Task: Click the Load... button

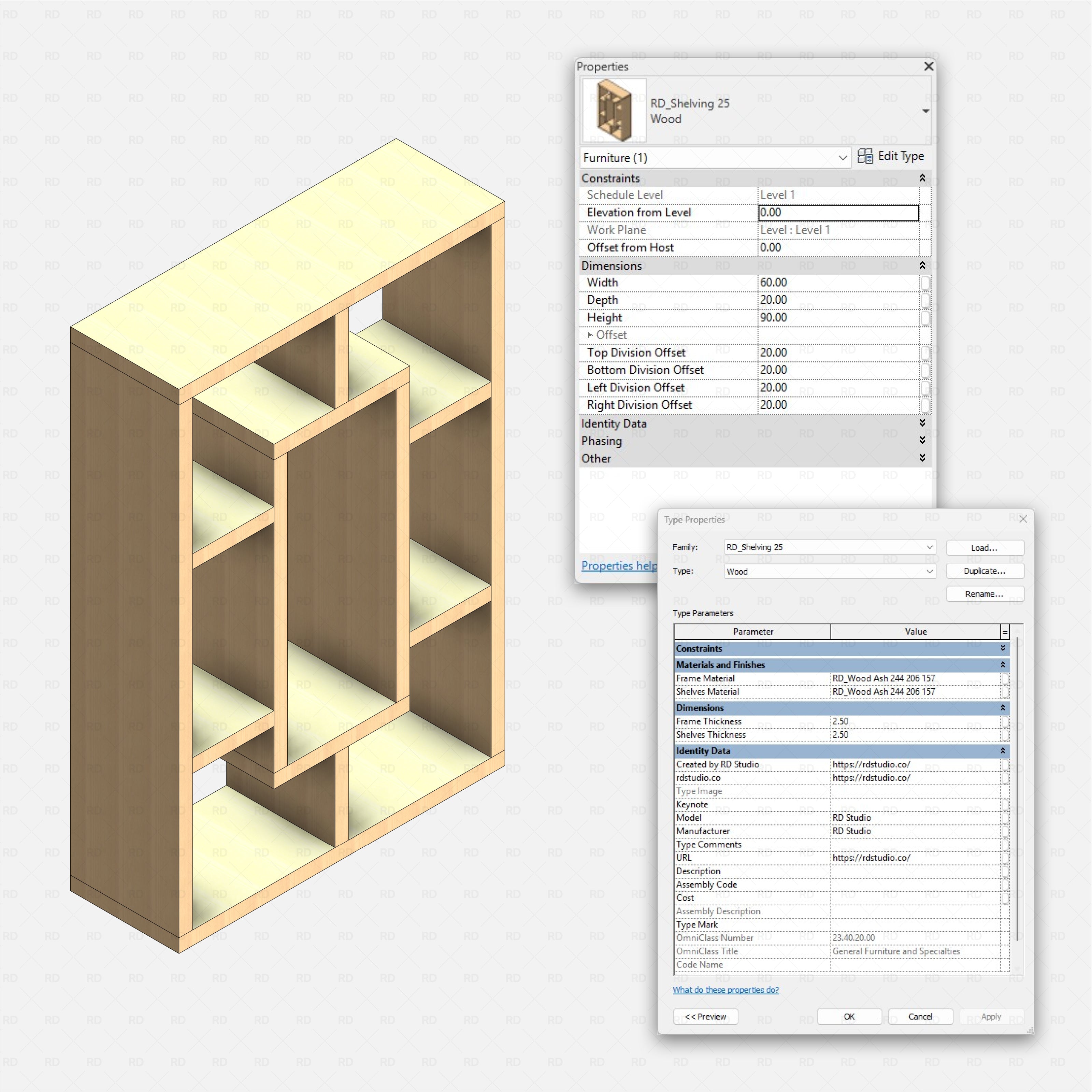Action: (x=985, y=548)
